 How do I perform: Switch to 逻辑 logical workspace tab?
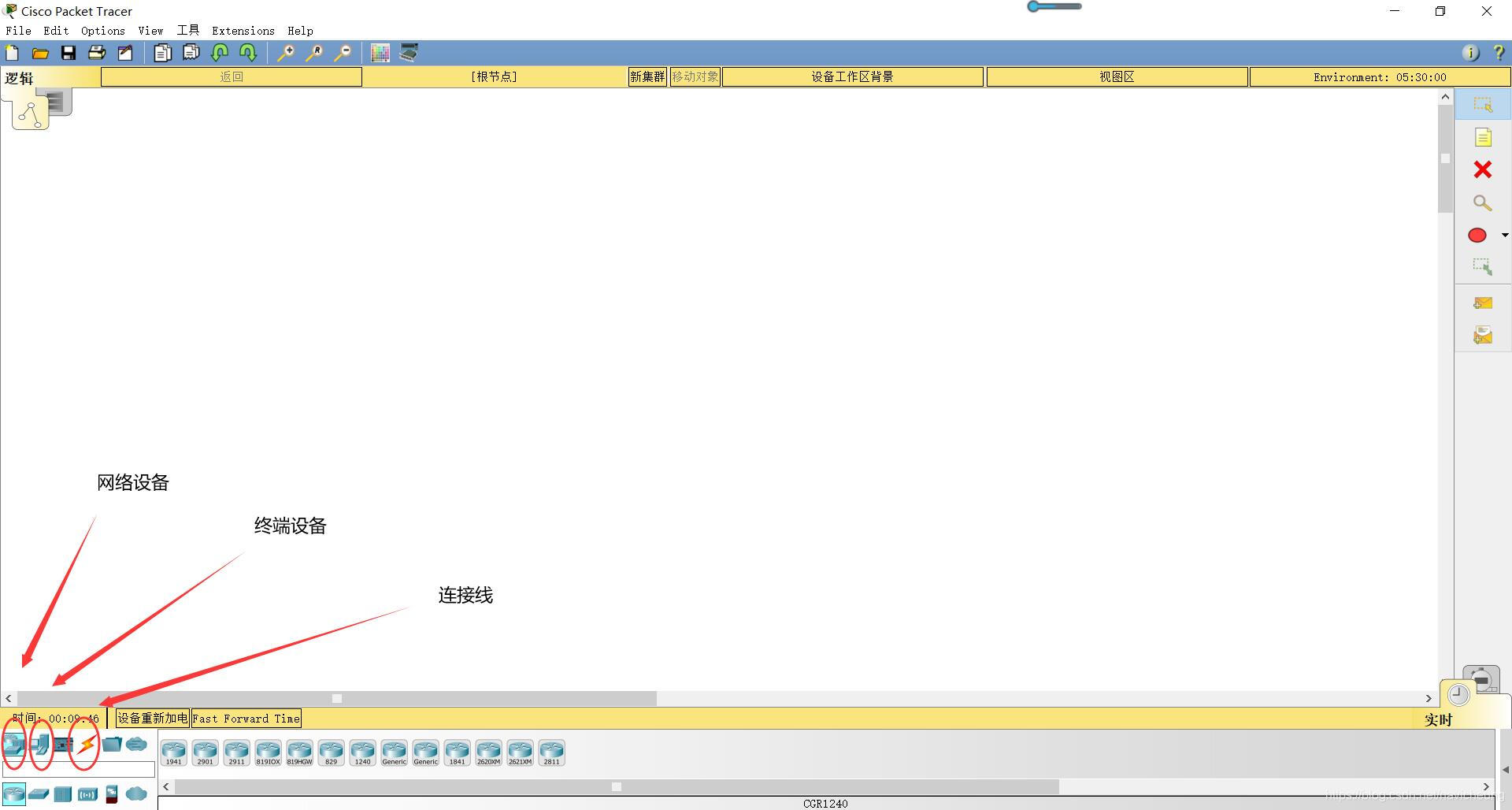pos(19,78)
